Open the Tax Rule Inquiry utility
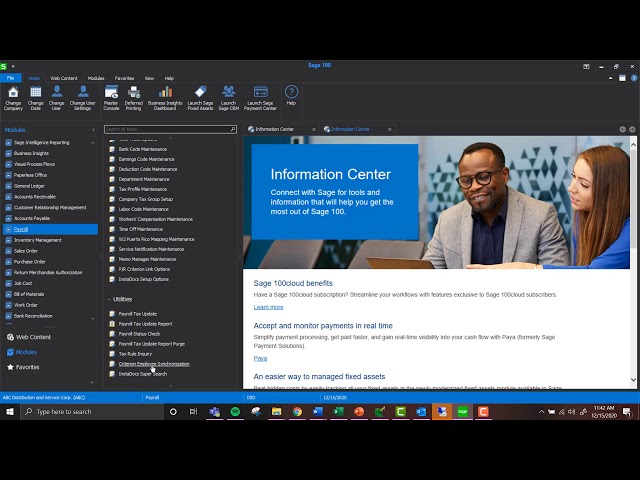Image resolution: width=640 pixels, height=480 pixels. [135, 354]
